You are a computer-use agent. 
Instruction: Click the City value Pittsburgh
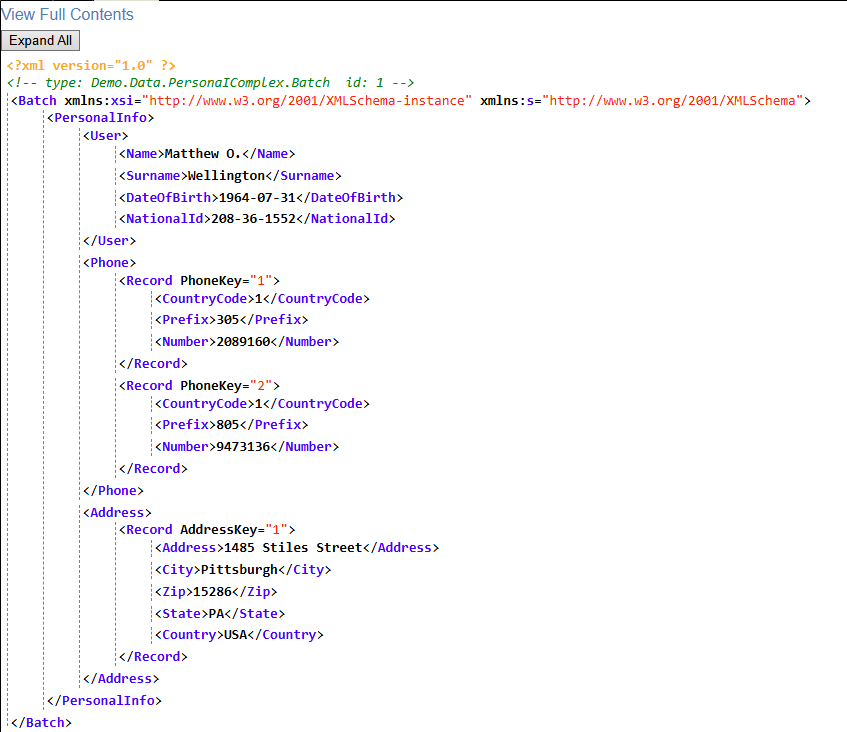pyautogui.click(x=238, y=570)
